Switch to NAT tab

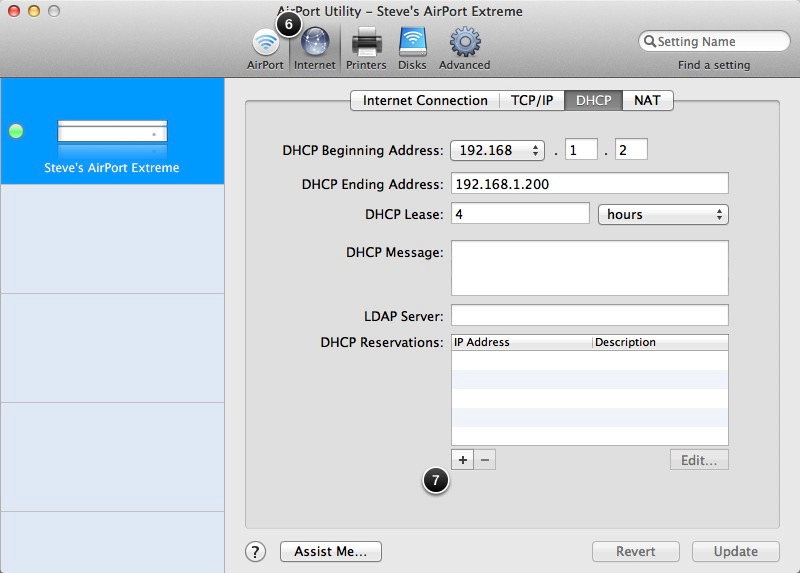pyautogui.click(x=647, y=100)
